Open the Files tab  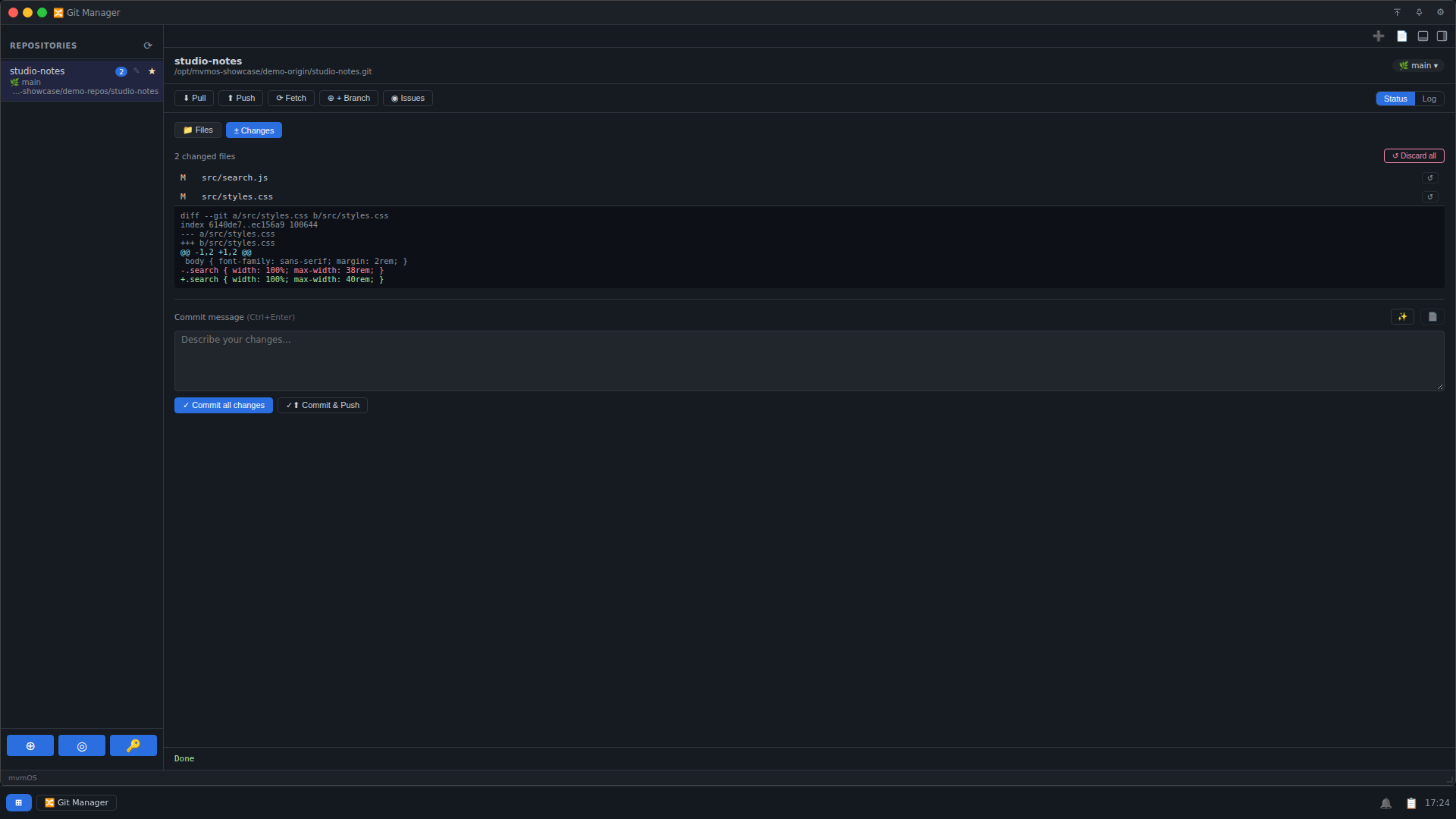coord(198,130)
